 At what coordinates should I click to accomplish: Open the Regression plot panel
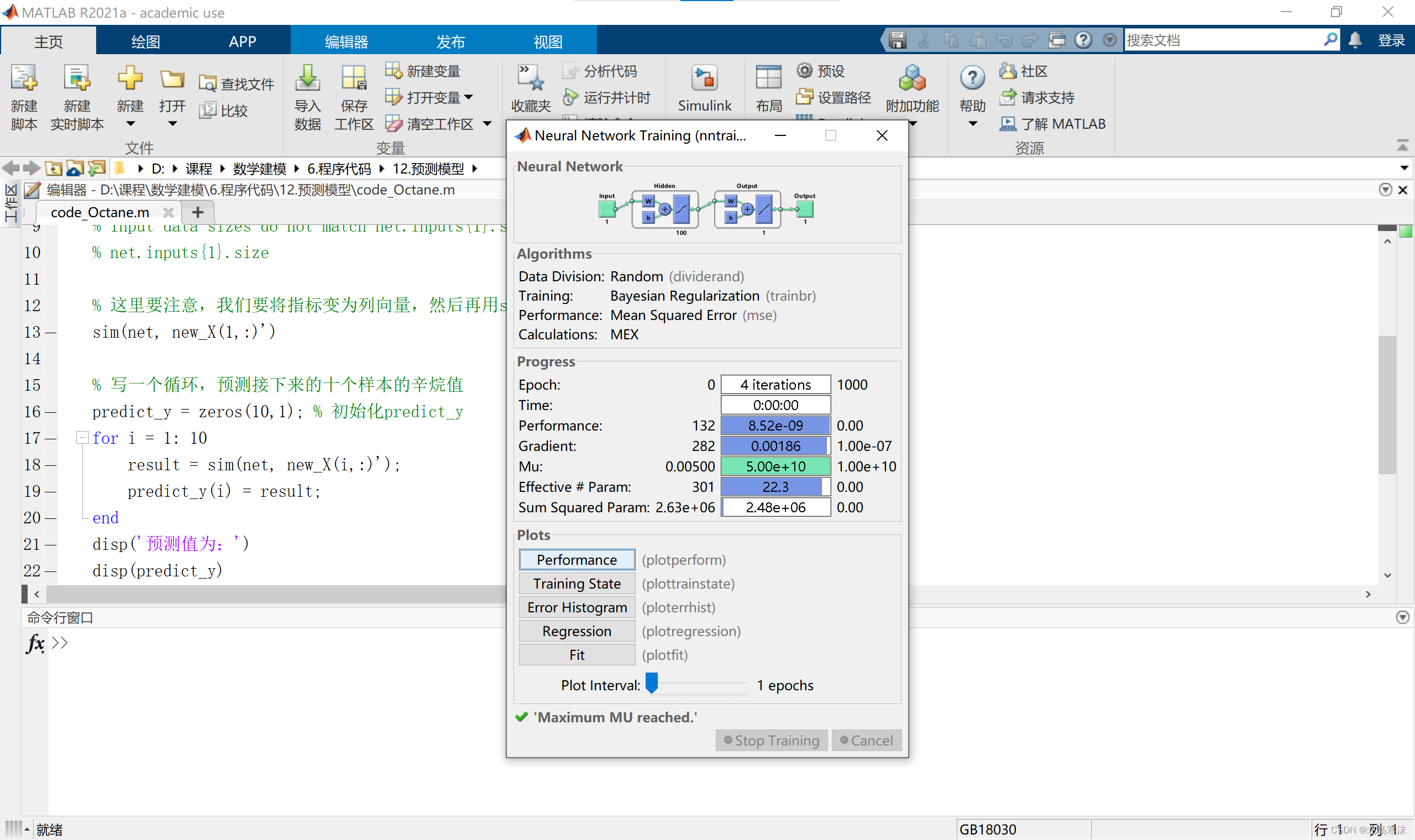(x=576, y=630)
